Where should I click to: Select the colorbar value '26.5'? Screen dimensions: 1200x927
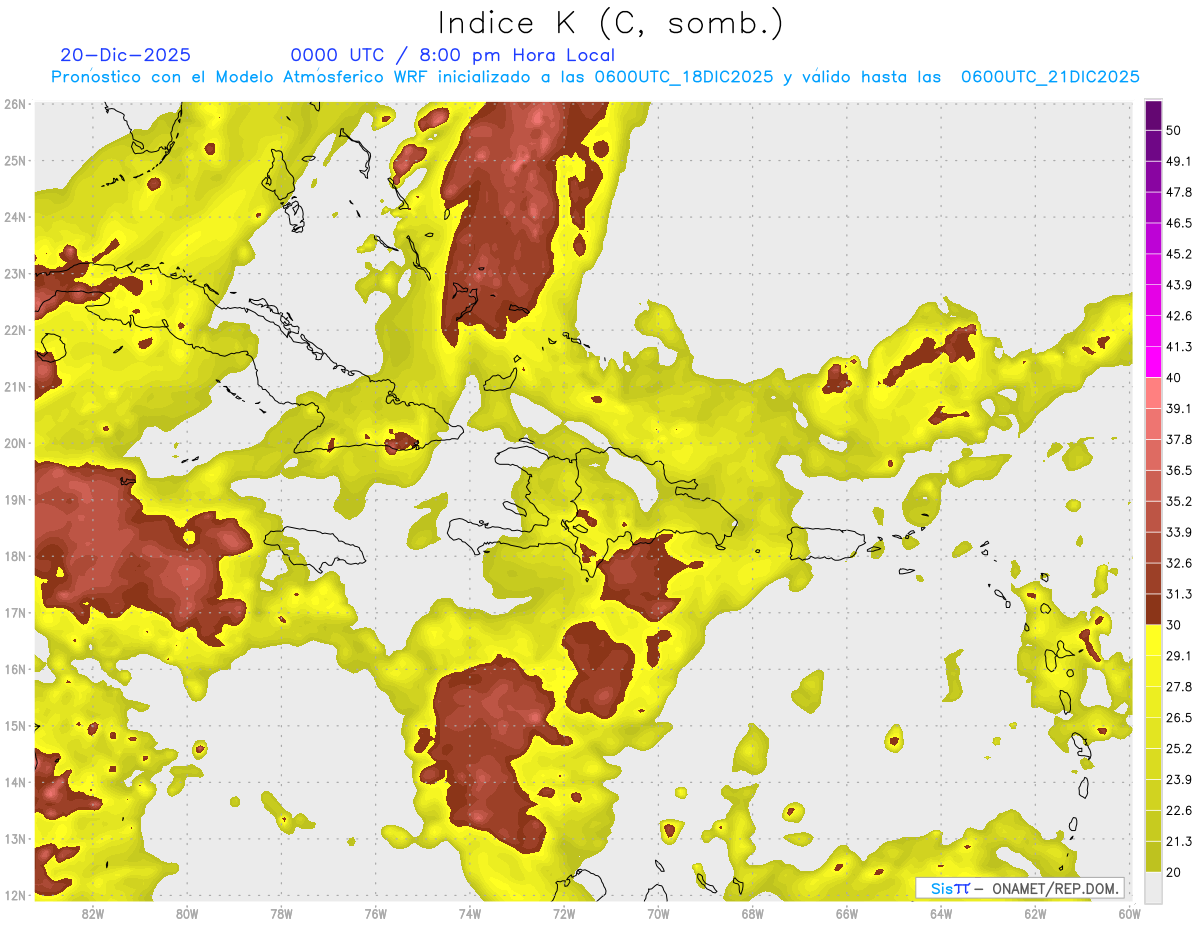1179,718
